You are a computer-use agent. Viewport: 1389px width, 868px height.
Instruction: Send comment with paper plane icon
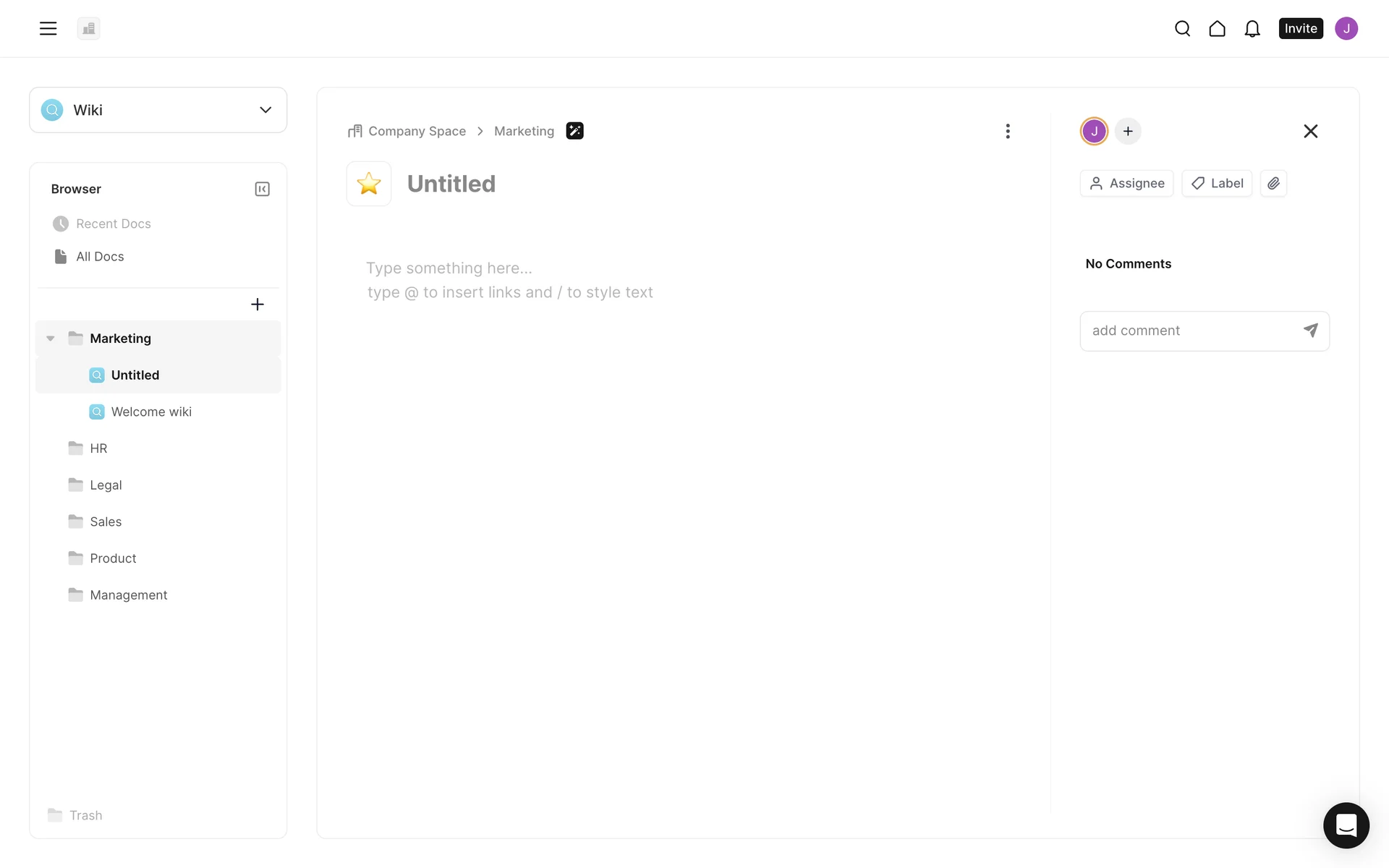(1310, 331)
